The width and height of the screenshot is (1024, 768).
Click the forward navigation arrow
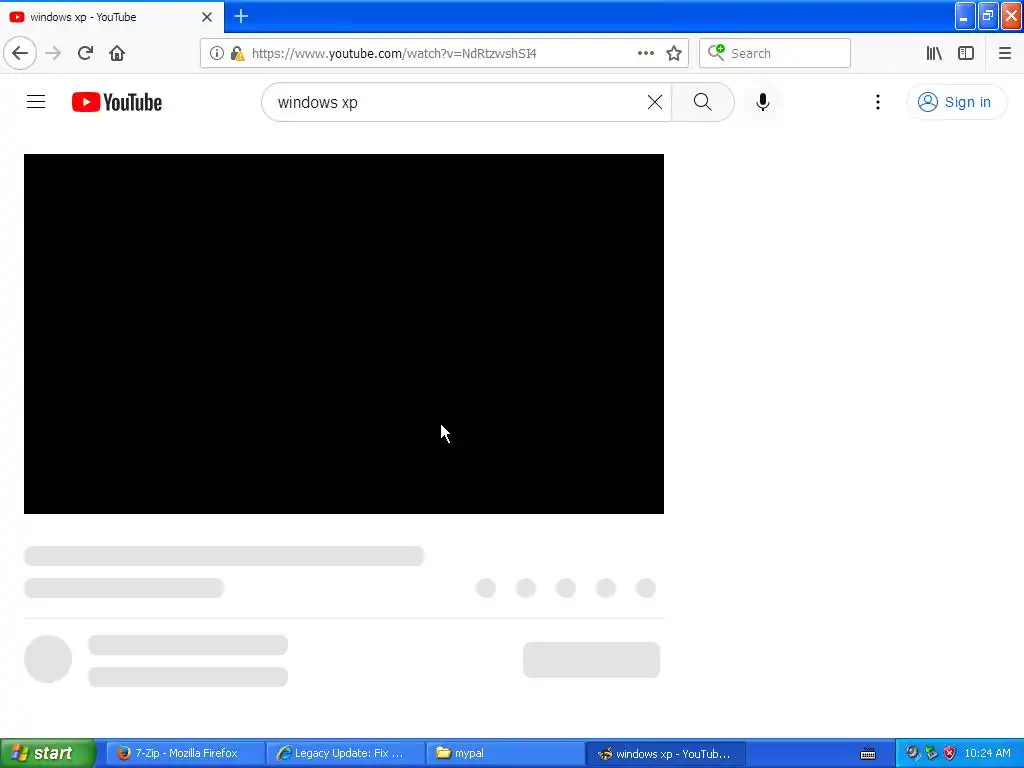pos(53,53)
